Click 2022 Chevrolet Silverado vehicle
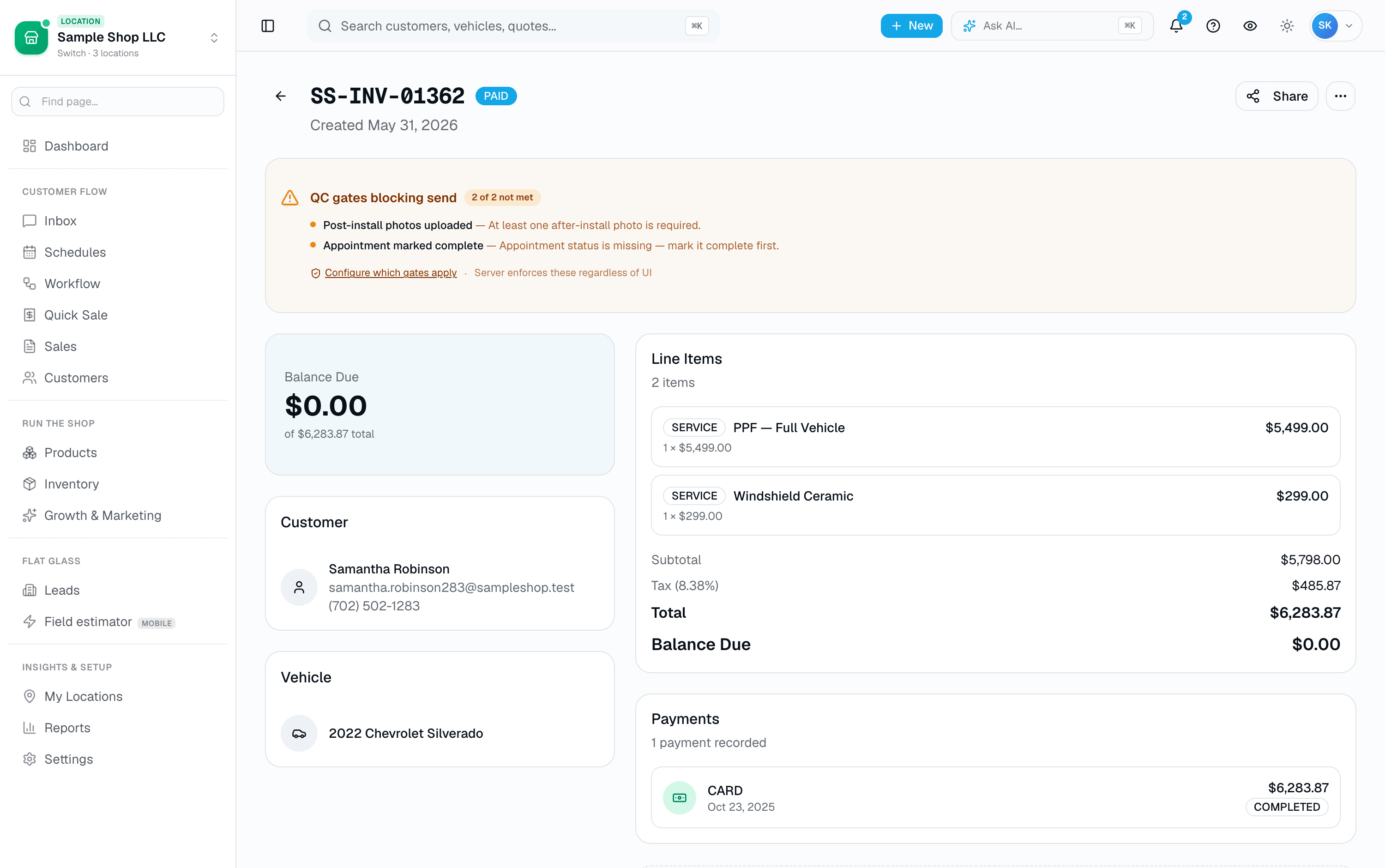Screen dimensions: 1385x868 (406, 734)
